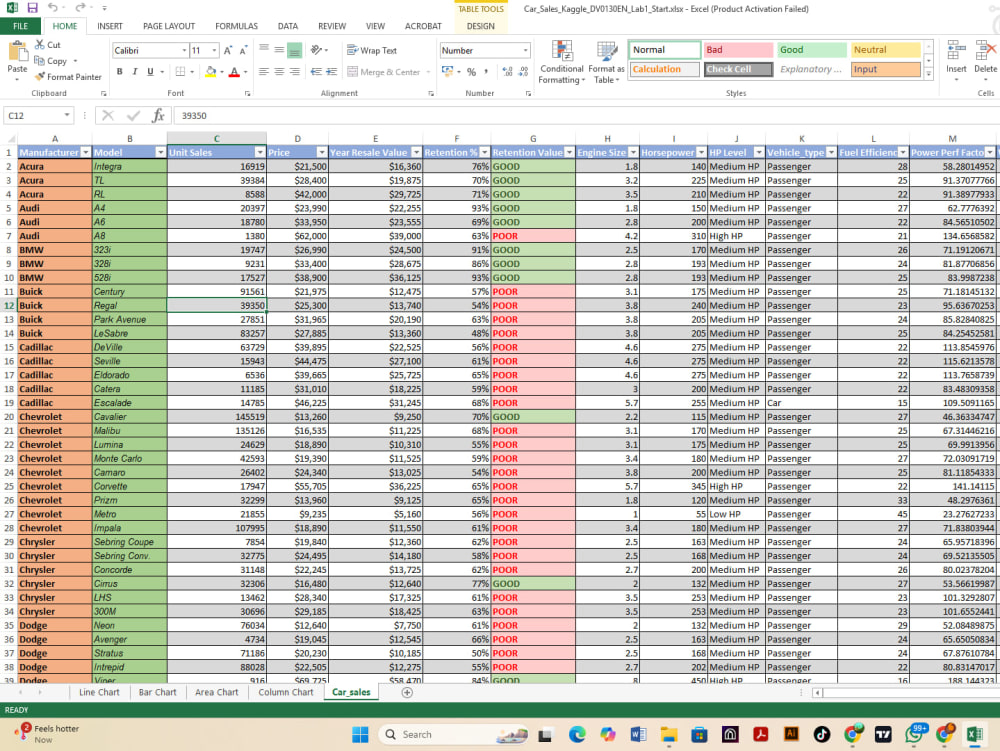Click the Insert Function fx icon
The width and height of the screenshot is (1000, 751).
158,115
